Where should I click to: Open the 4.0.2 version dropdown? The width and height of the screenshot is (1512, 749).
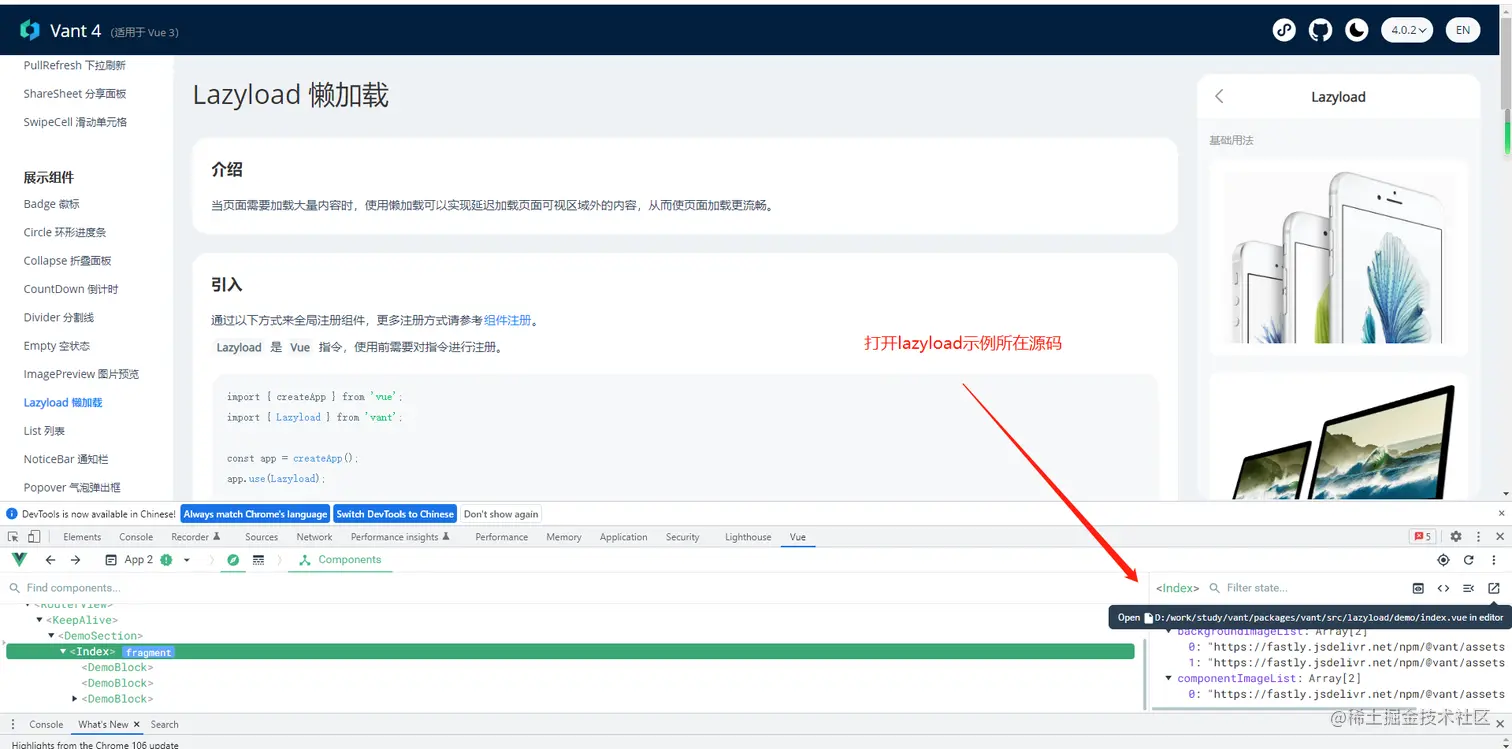[x=1407, y=30]
